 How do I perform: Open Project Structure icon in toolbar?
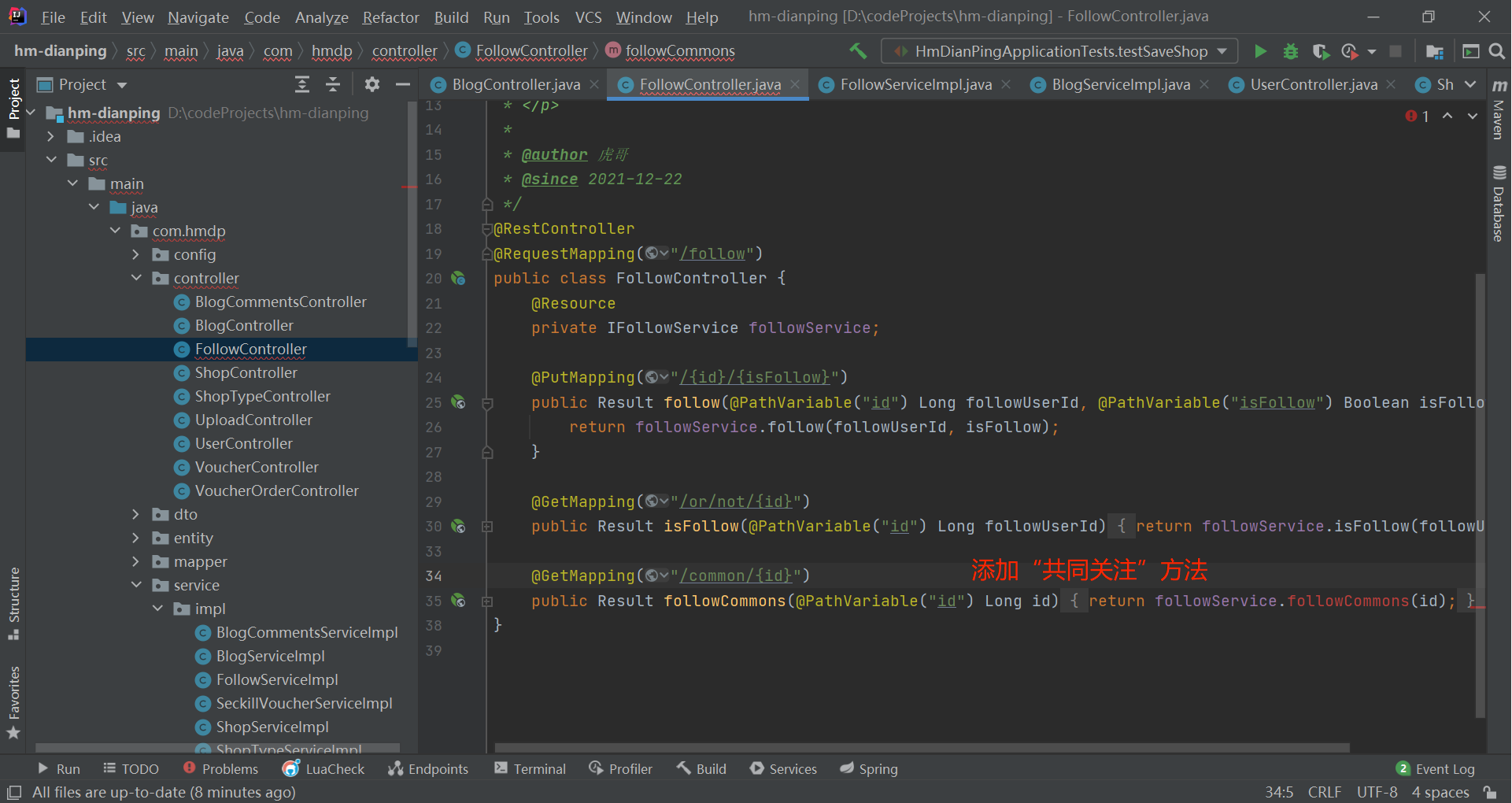pyautogui.click(x=1435, y=51)
